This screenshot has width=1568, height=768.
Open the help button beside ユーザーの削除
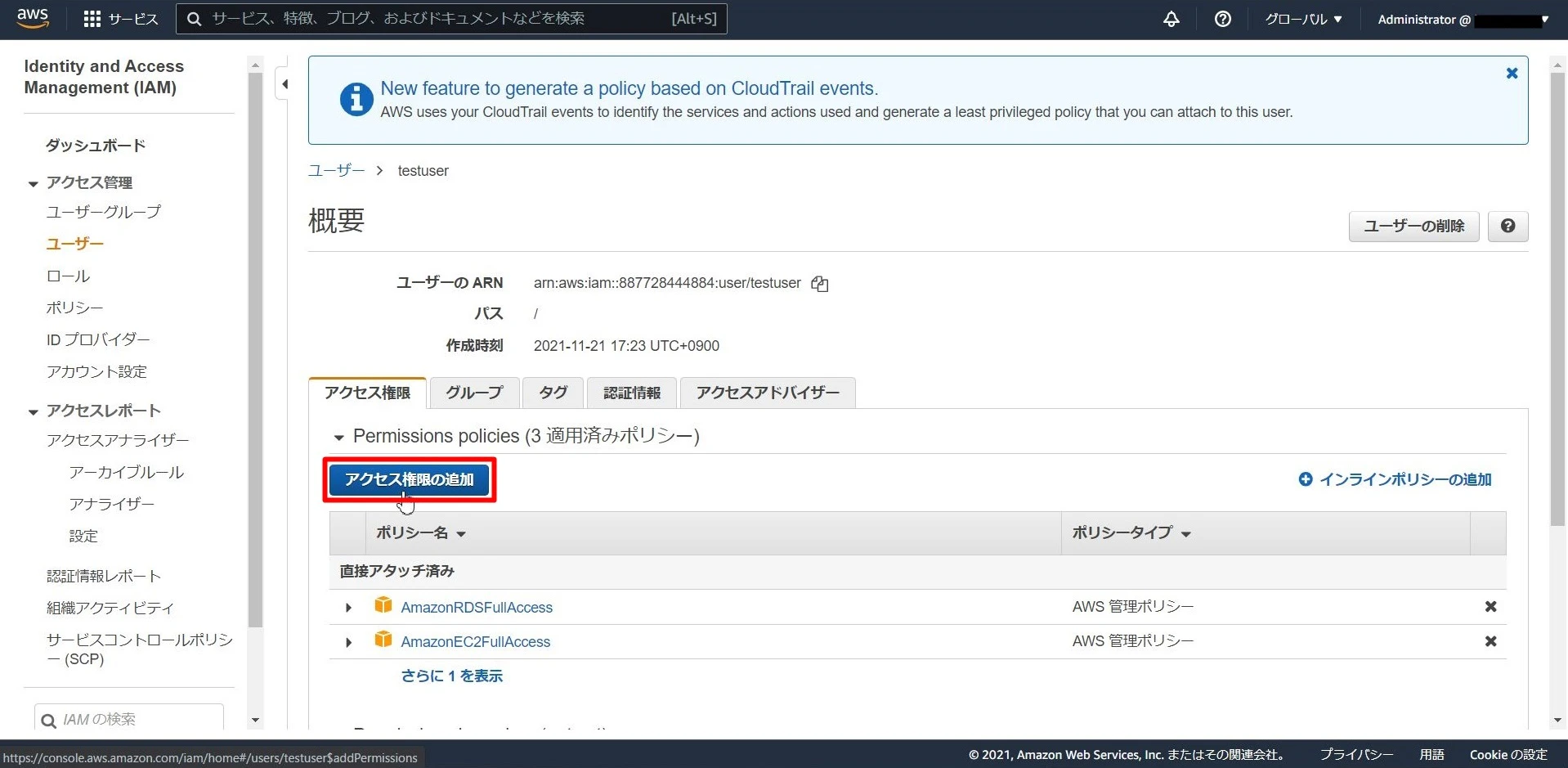pyautogui.click(x=1508, y=226)
